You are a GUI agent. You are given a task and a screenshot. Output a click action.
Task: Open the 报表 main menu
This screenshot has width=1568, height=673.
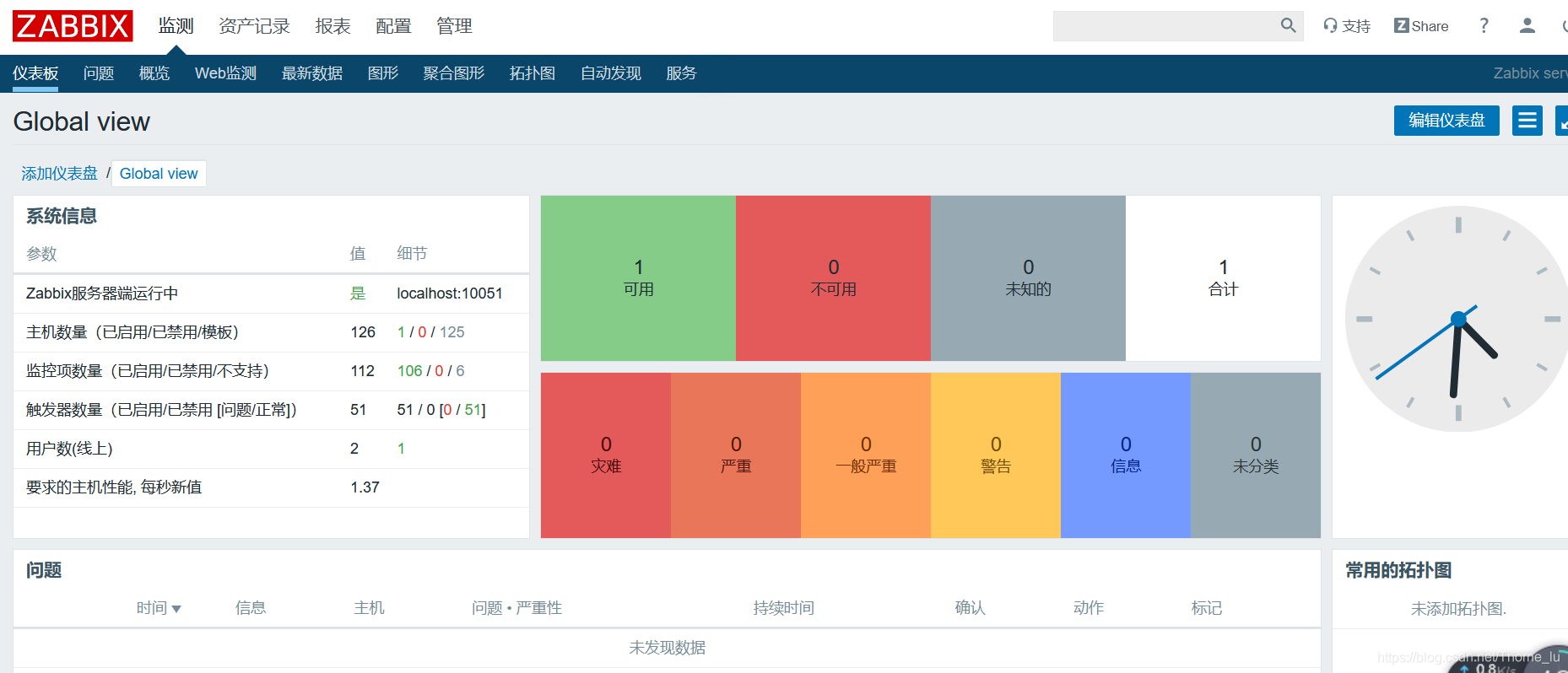coord(333,26)
